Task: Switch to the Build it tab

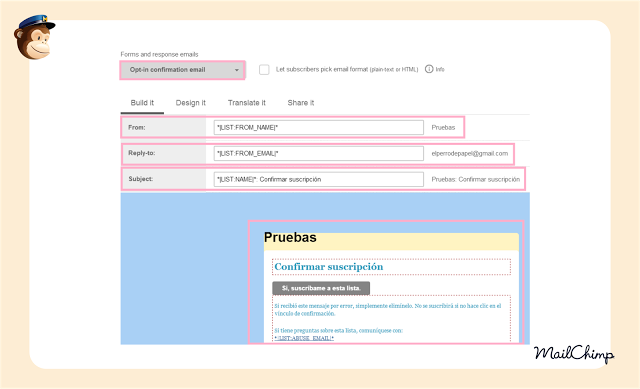Action: [142, 103]
